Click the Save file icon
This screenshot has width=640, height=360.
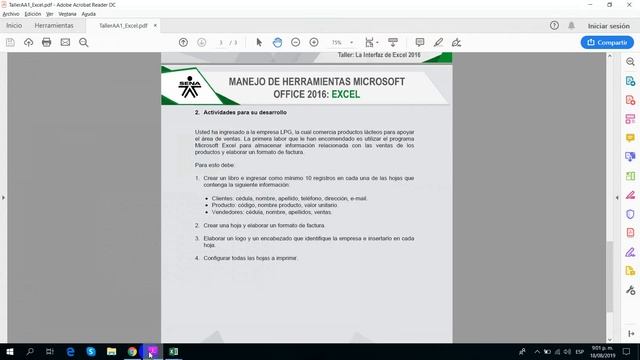click(x=10, y=42)
